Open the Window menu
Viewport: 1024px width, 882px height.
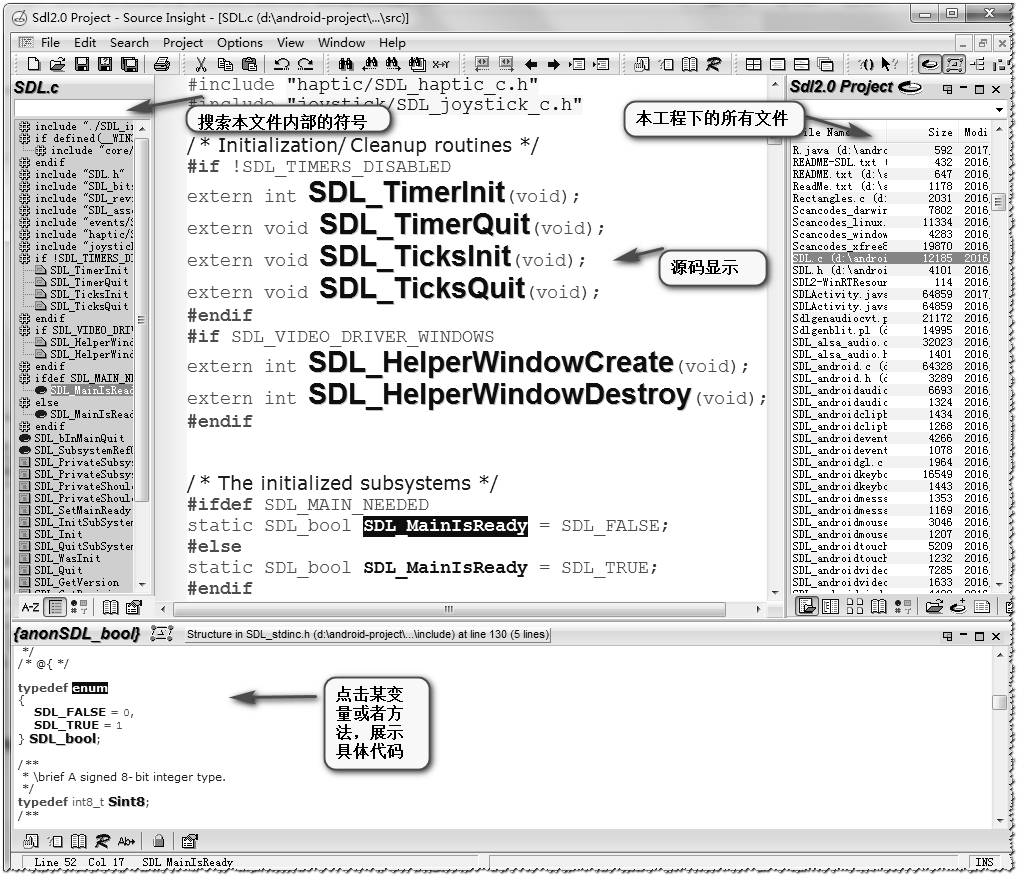[x=342, y=42]
